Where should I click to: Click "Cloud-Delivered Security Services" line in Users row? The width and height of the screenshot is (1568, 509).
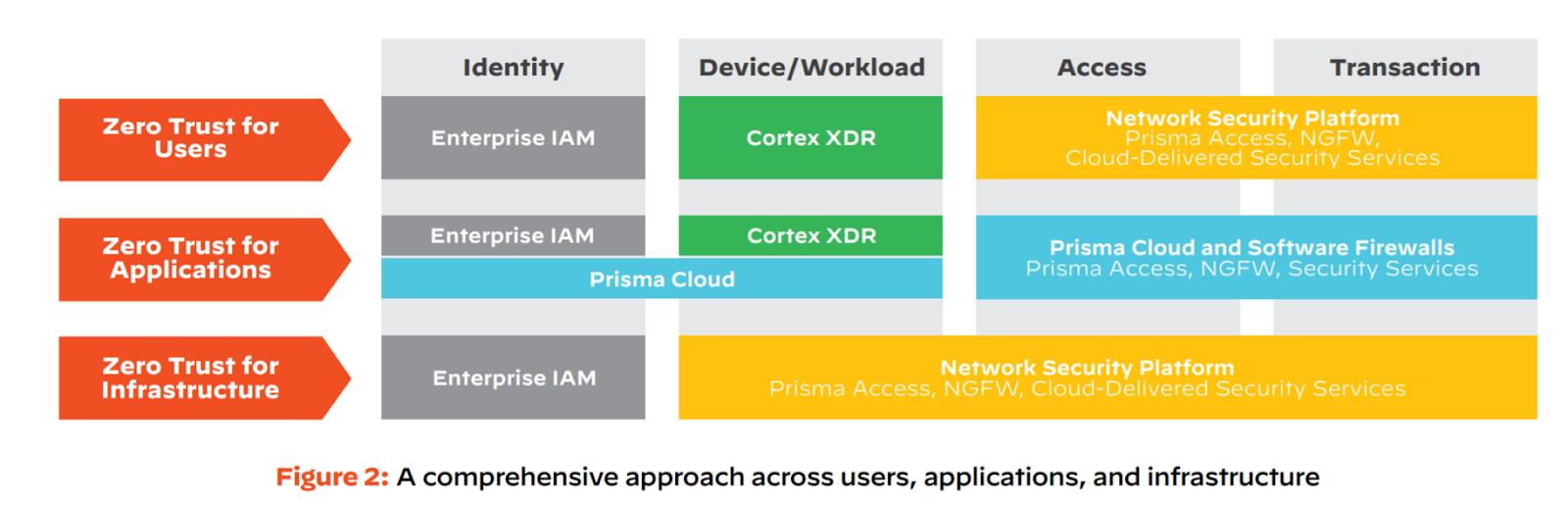(x=1252, y=158)
